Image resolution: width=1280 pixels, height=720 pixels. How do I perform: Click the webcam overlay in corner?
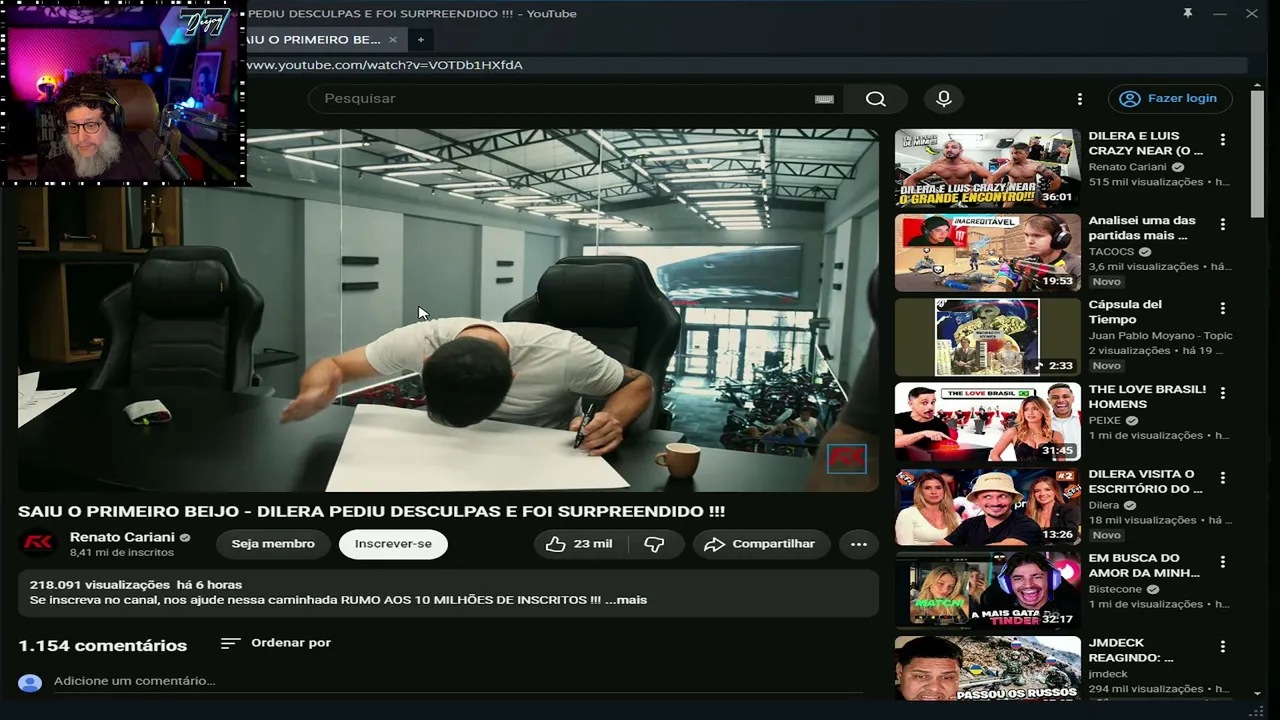coord(124,94)
